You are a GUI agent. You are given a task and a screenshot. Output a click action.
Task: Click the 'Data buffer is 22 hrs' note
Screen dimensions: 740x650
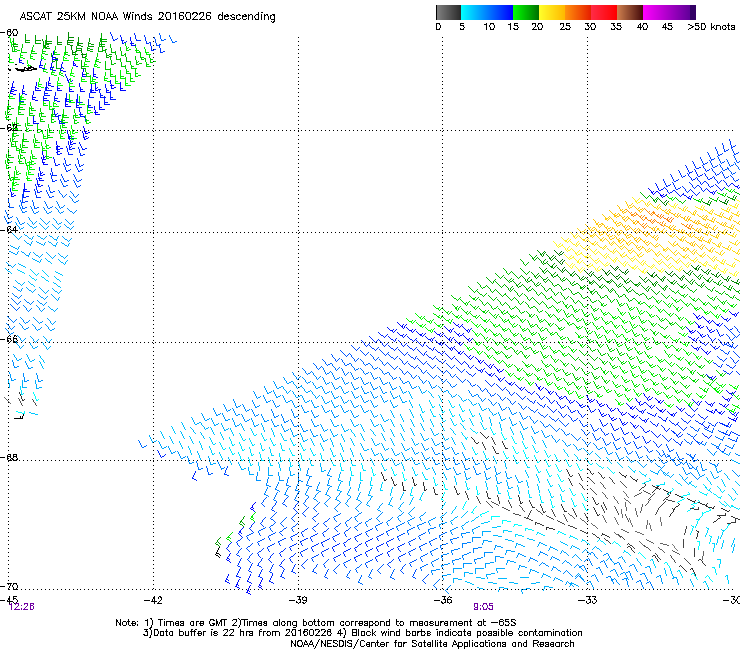(362, 633)
